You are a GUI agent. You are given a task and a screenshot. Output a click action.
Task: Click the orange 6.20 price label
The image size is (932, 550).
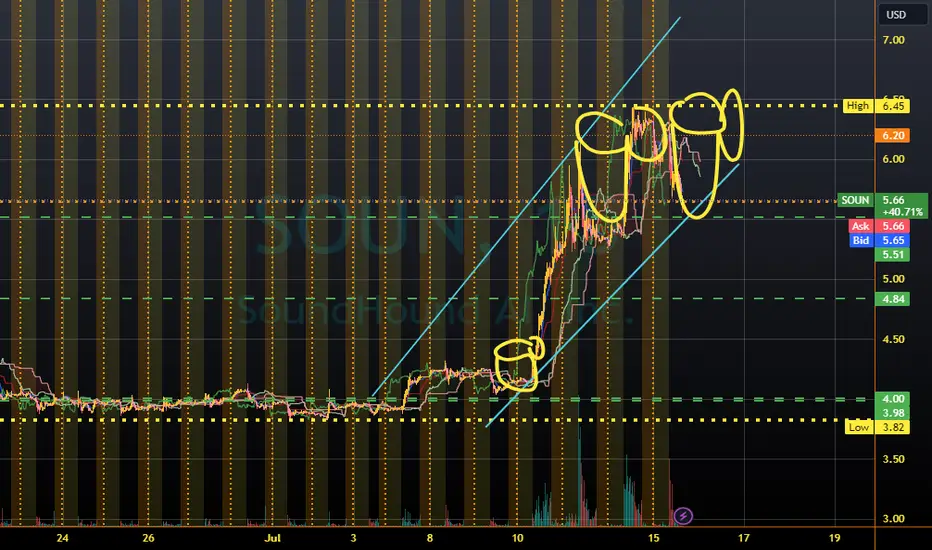893,136
